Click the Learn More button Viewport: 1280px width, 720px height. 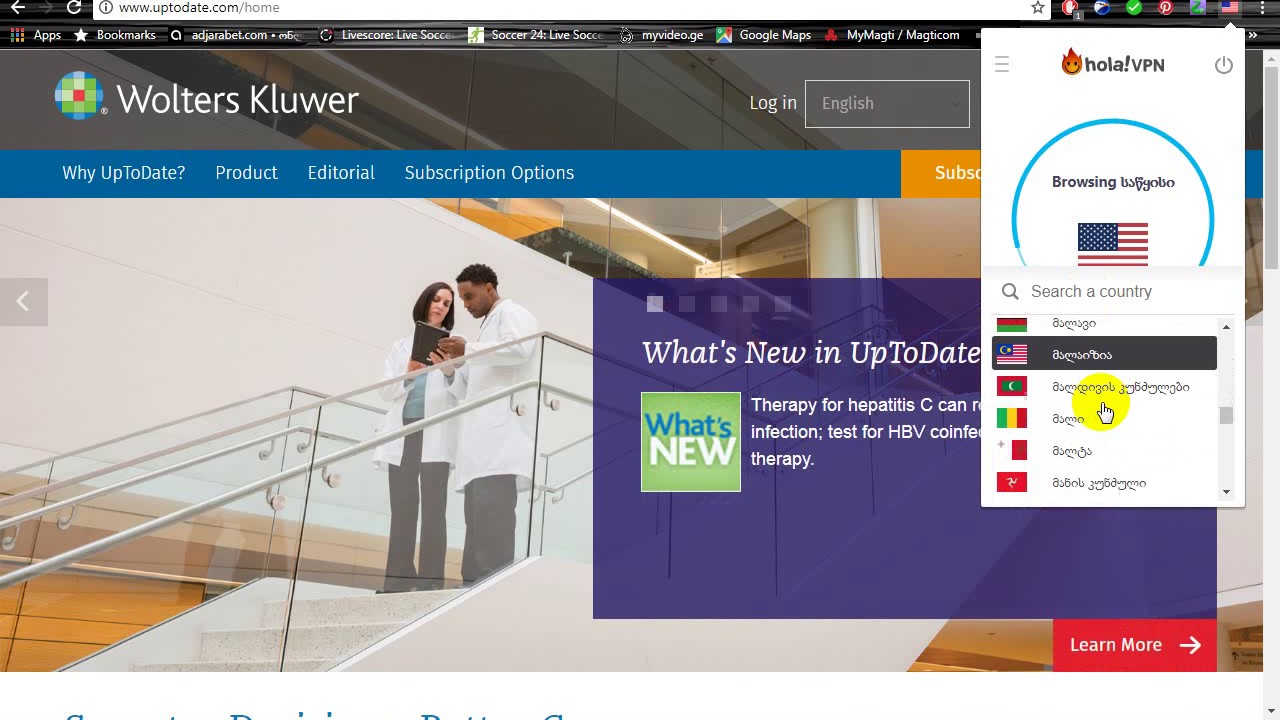[x=1135, y=645]
